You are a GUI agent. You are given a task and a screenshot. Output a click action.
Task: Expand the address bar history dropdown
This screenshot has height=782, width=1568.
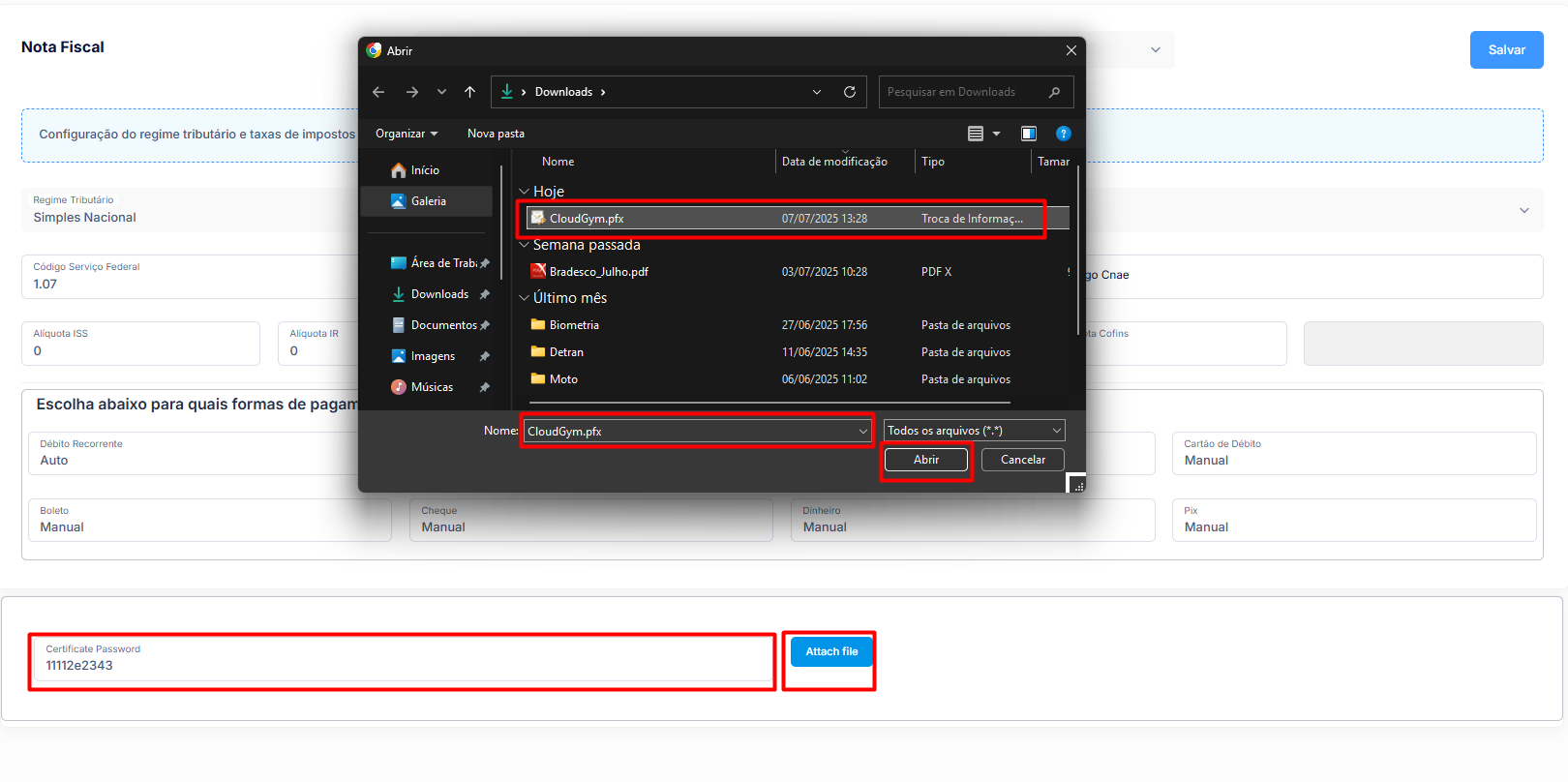(x=817, y=92)
